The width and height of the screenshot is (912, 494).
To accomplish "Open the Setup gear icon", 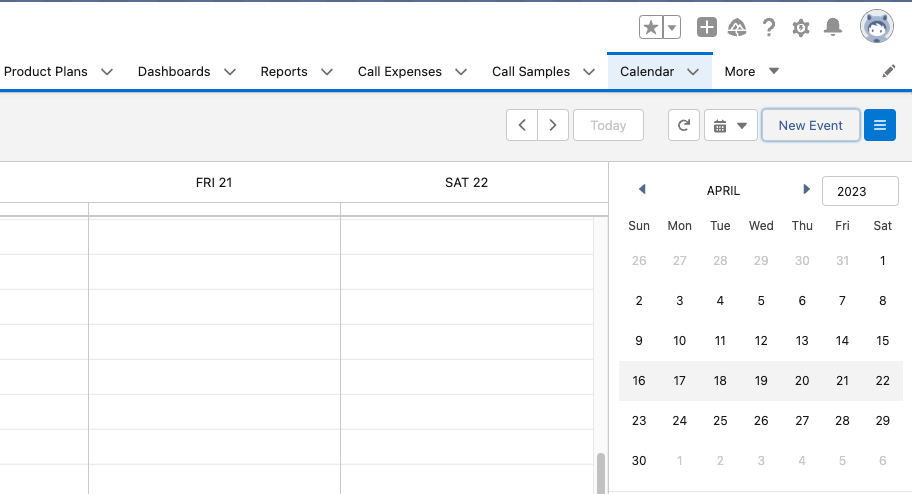I will point(801,28).
